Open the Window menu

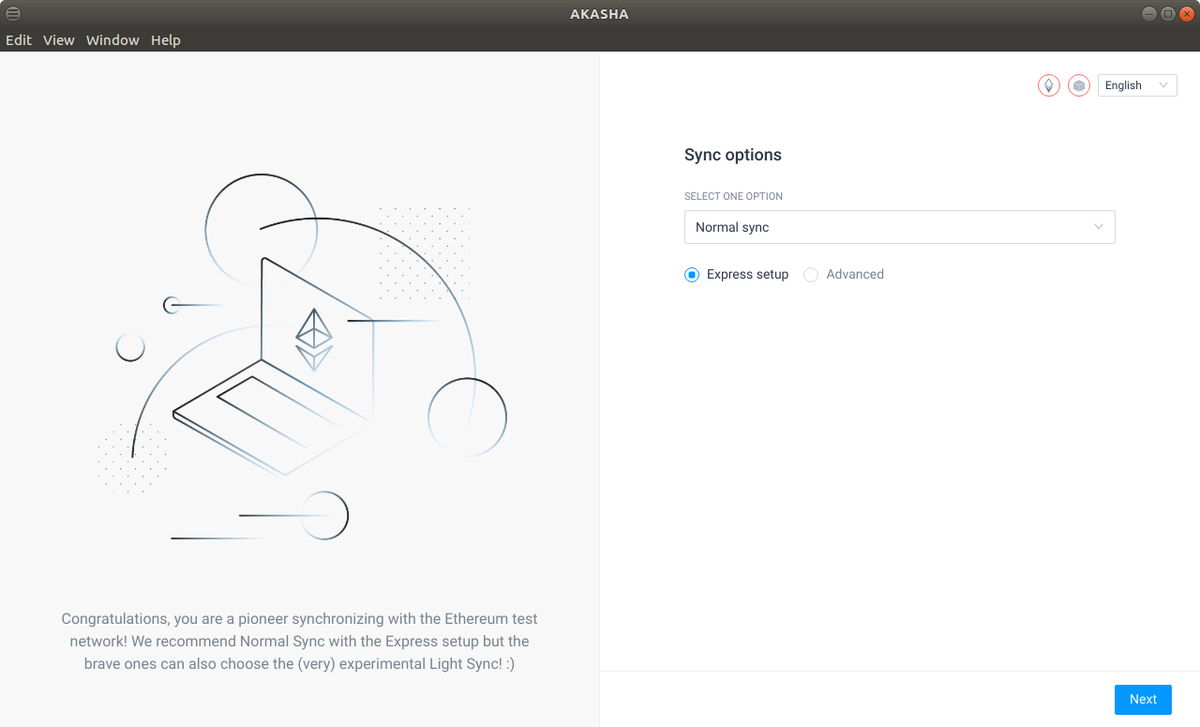tap(112, 40)
